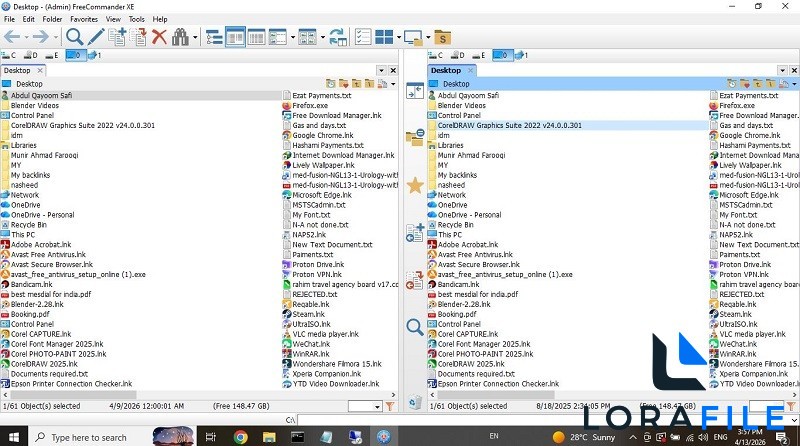
Task: Click the binoculars find icon
Action: pyautogui.click(x=180, y=37)
